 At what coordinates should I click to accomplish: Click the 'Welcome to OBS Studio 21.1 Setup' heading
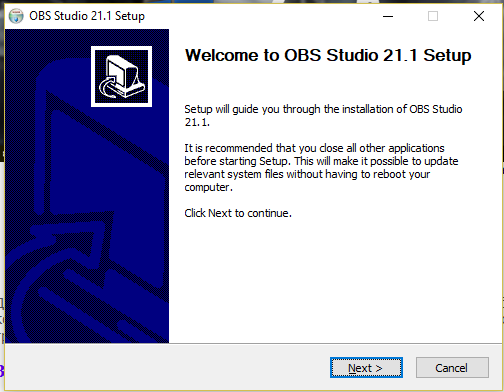pos(328,55)
